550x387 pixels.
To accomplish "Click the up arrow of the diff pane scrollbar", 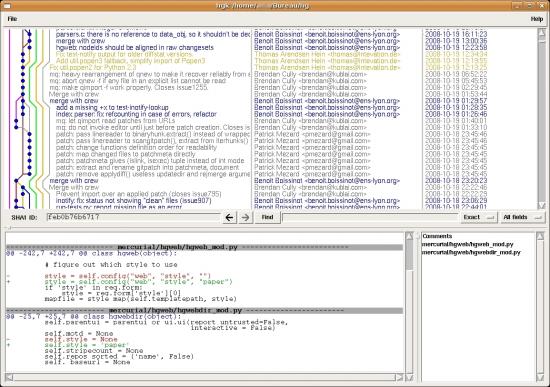I will pos(409,236).
